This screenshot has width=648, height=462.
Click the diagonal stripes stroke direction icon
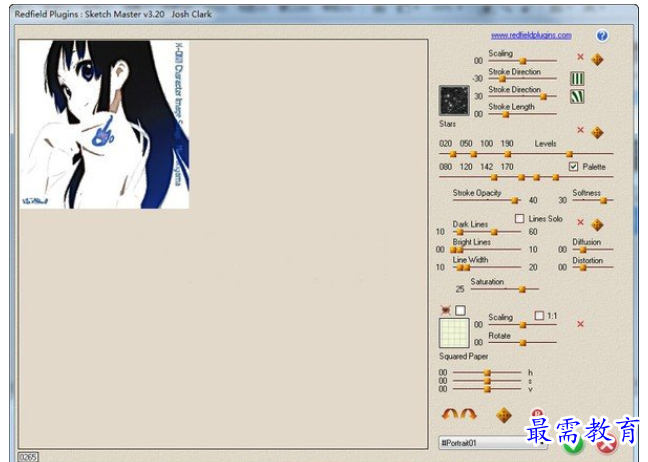click(x=577, y=96)
